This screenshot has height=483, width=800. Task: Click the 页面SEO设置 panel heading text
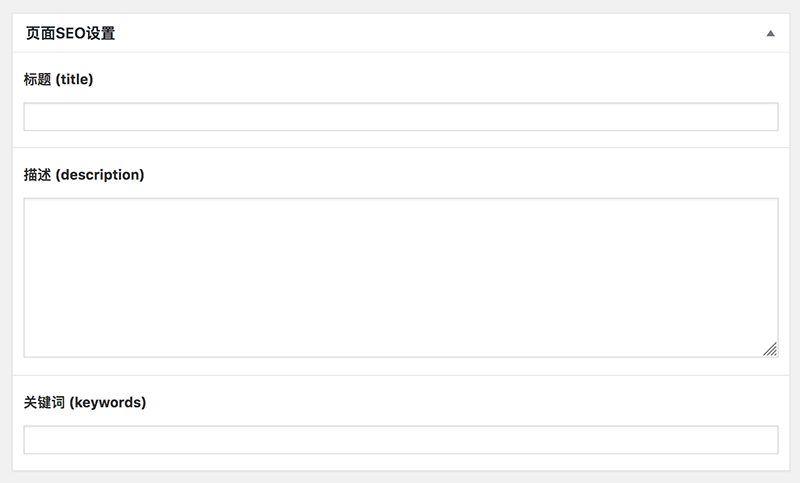[x=70, y=33]
